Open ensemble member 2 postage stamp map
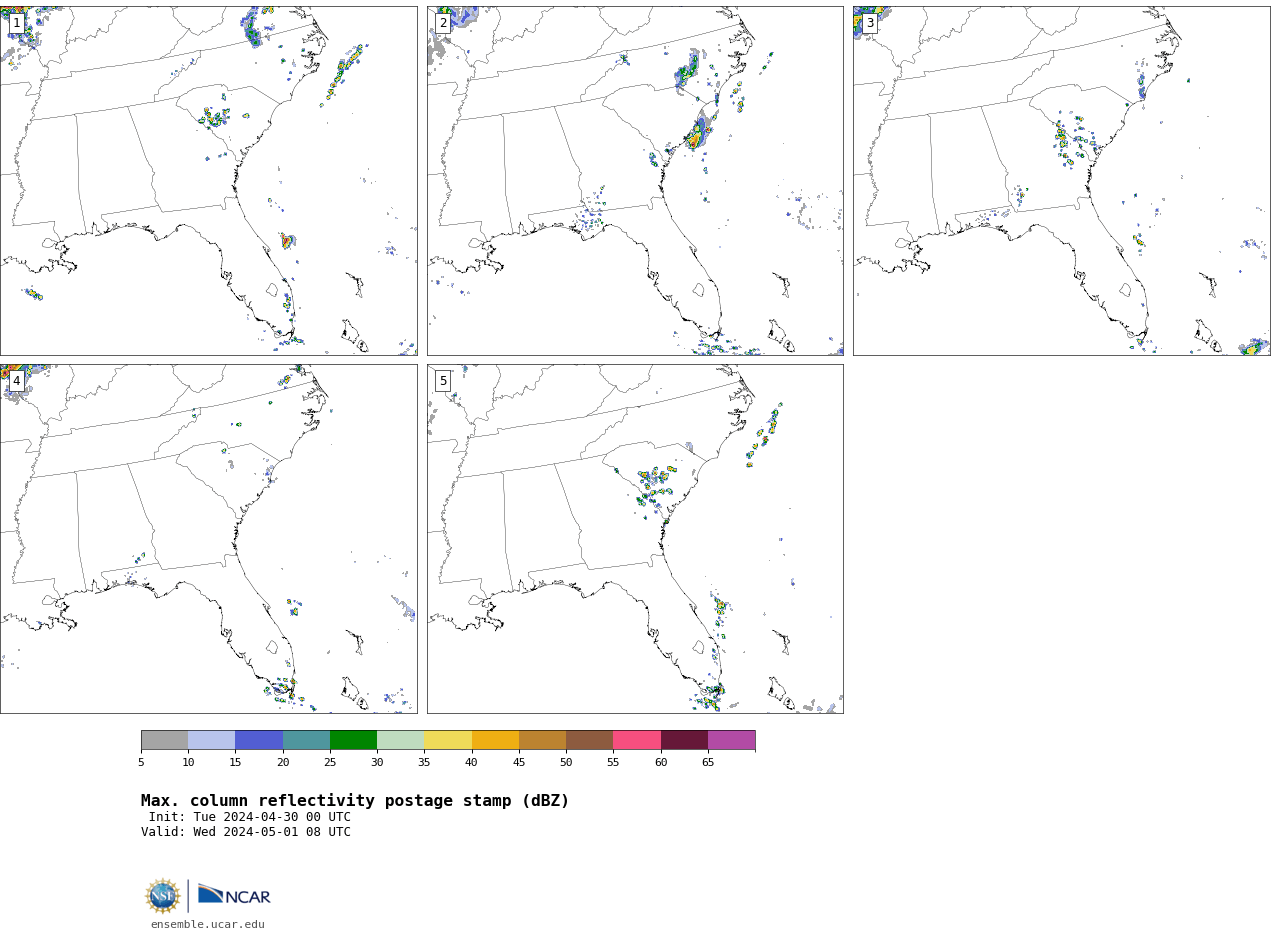Viewport: 1280px width, 936px height. point(635,181)
